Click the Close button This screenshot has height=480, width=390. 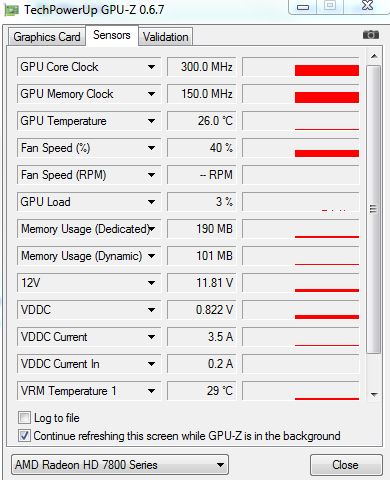[x=345, y=465]
